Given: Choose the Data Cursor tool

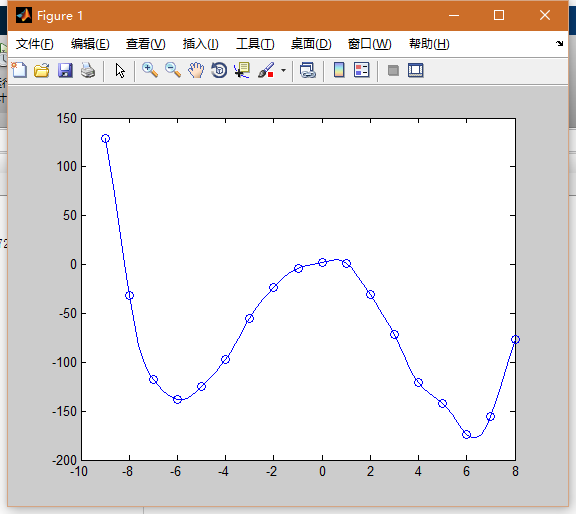Looking at the screenshot, I should pyautogui.click(x=242, y=70).
